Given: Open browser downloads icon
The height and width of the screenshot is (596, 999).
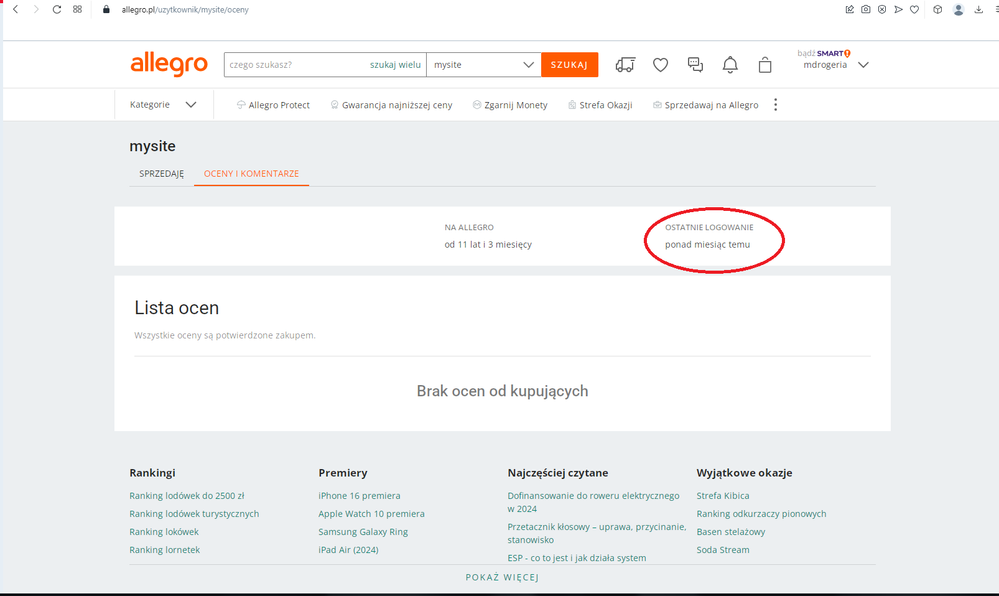Looking at the screenshot, I should pyautogui.click(x=979, y=10).
